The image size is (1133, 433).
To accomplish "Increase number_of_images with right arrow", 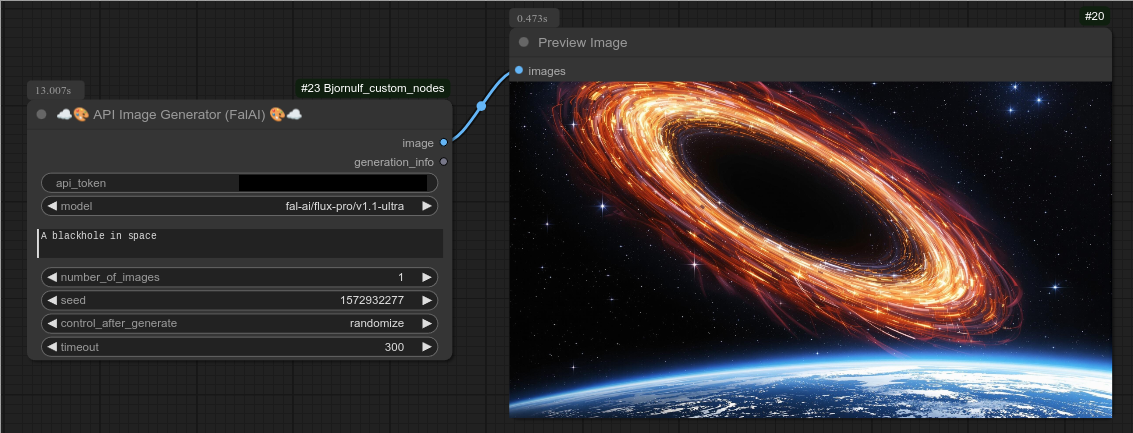I will click(x=427, y=277).
